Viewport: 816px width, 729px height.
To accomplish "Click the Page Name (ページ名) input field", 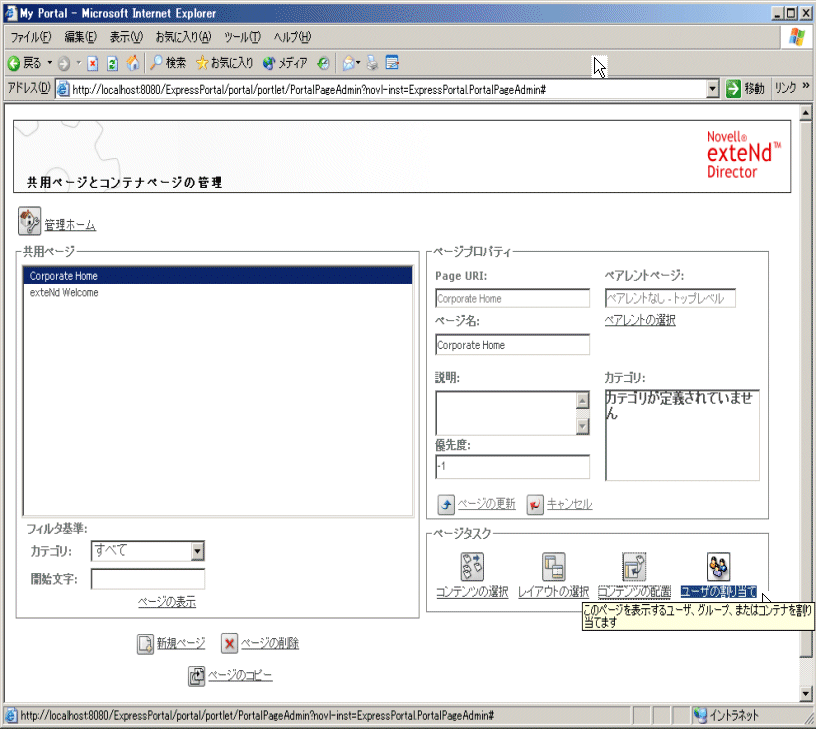I will tap(513, 344).
